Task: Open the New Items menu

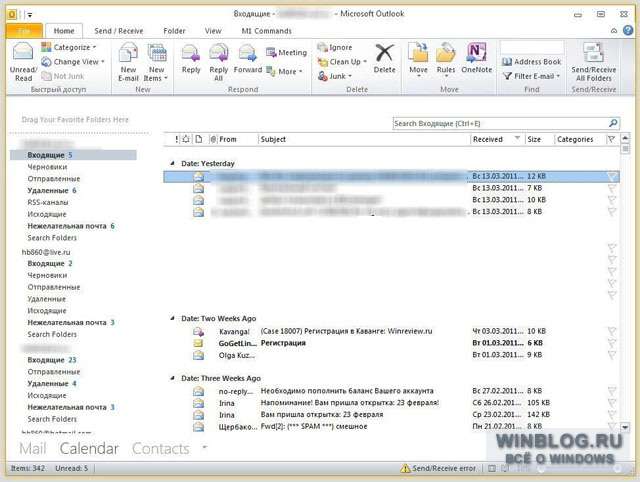Action: point(156,62)
